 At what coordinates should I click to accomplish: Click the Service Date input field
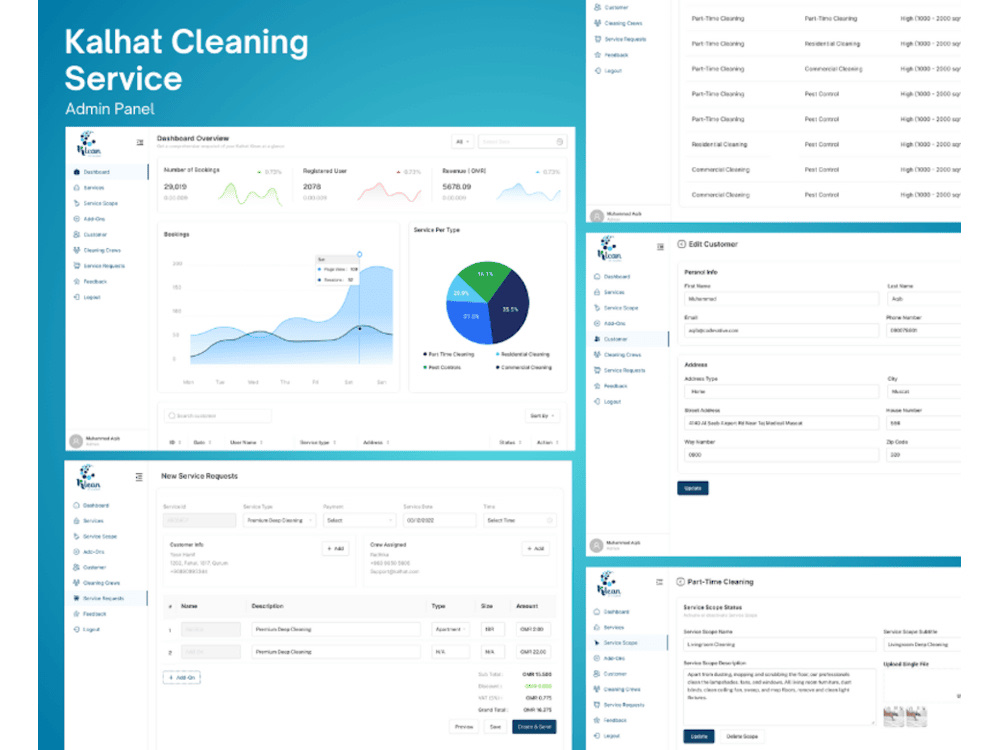439,520
